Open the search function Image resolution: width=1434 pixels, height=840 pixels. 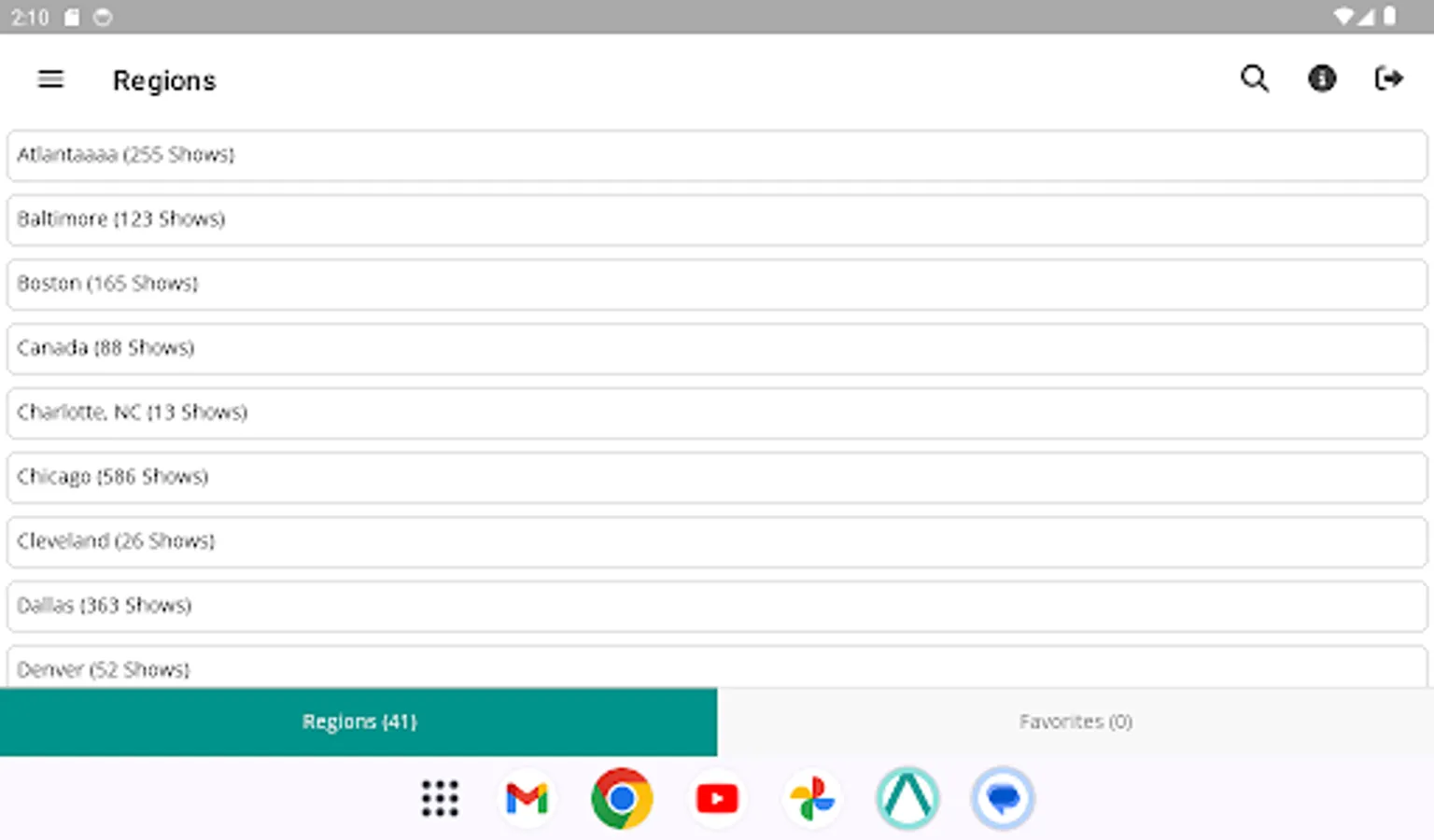click(x=1255, y=79)
